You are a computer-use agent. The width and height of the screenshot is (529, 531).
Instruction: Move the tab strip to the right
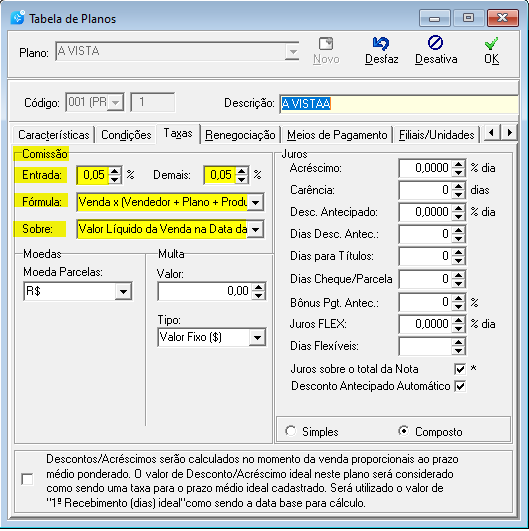pyautogui.click(x=509, y=132)
